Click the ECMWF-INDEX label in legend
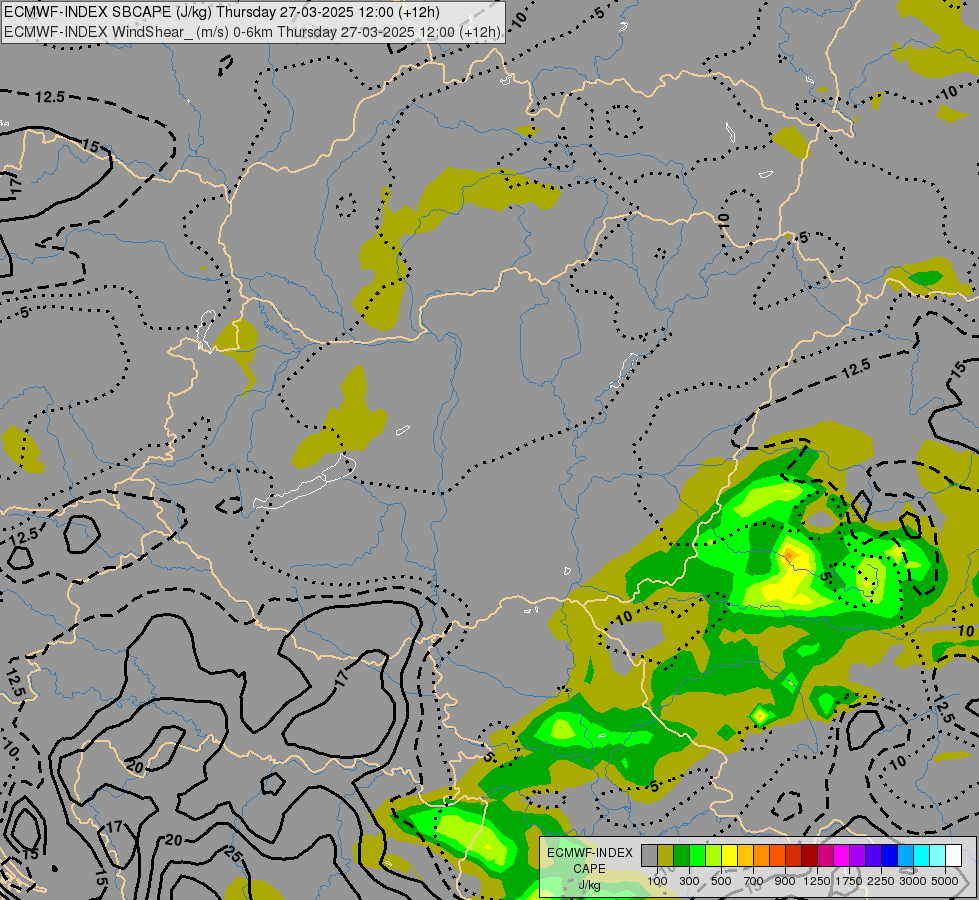This screenshot has width=979, height=900. click(x=589, y=853)
